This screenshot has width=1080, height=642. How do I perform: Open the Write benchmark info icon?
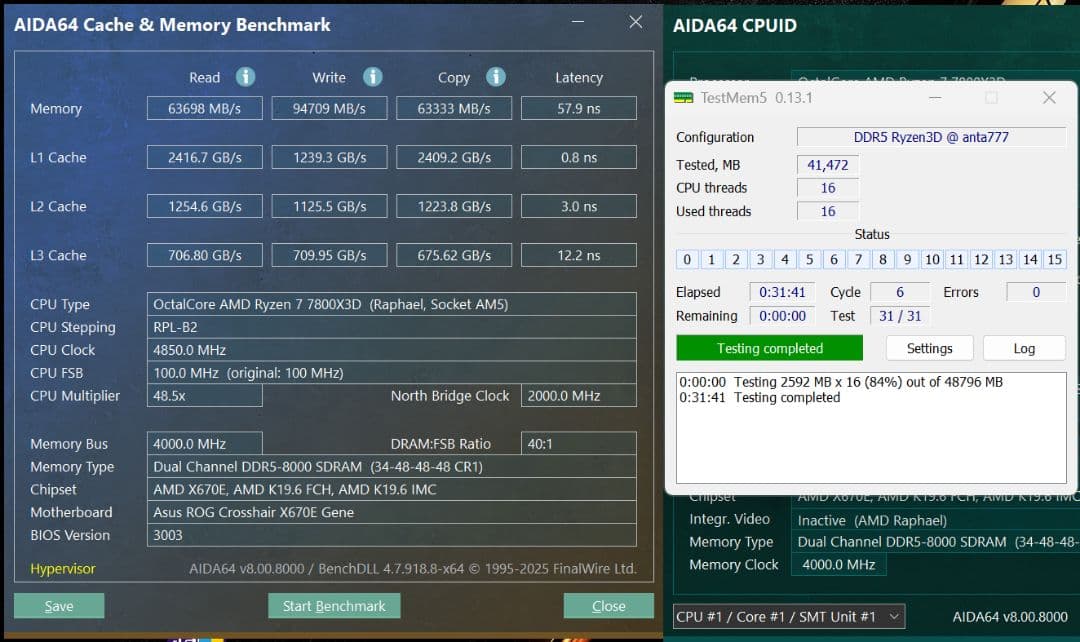[372, 77]
